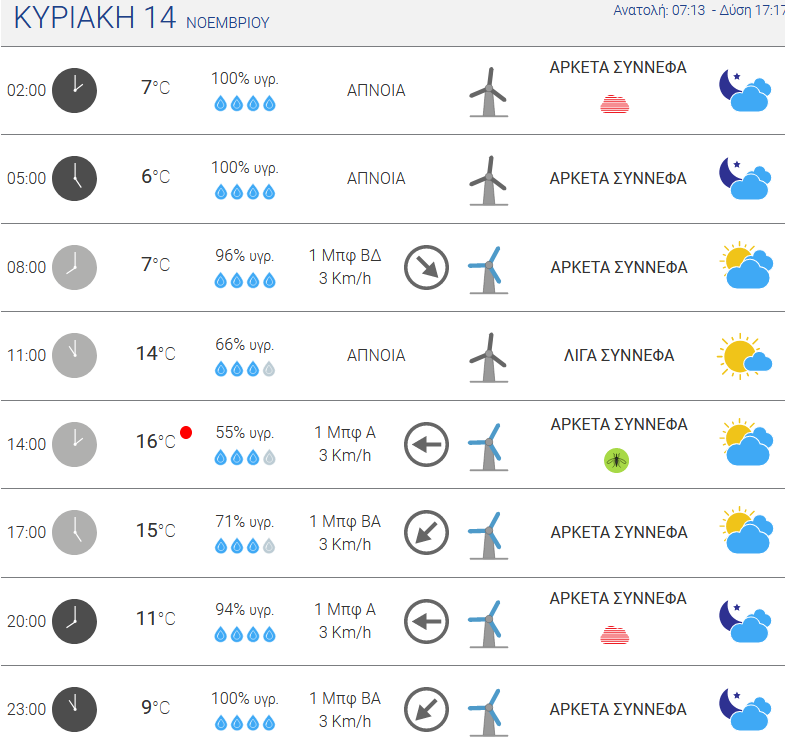Click the red fog icon at 02:00
Viewport: 785px width, 747px height.
[x=615, y=104]
